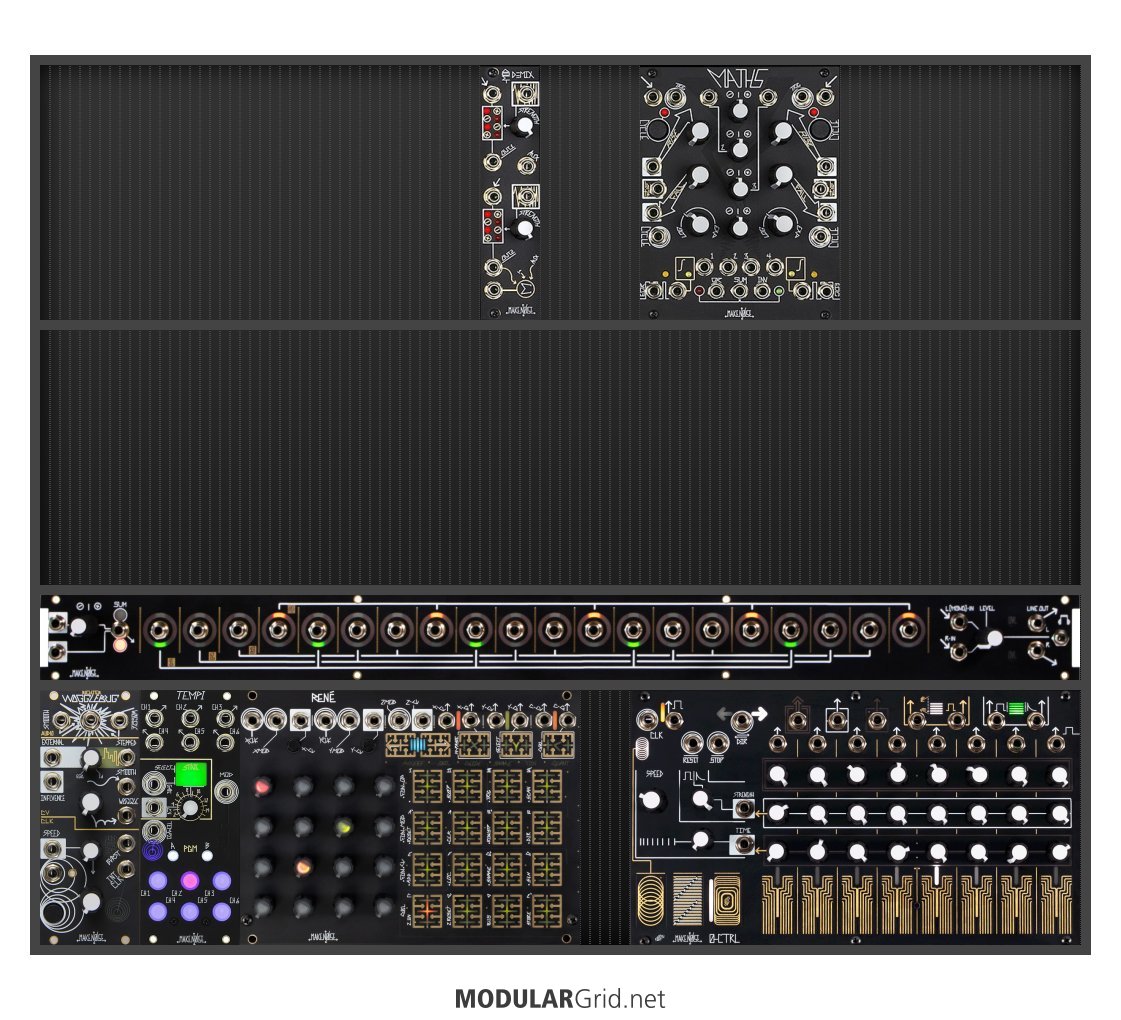Click the DIR jack on 0-CTRL
Viewport: 1121px width, 1020px height.
[741, 721]
